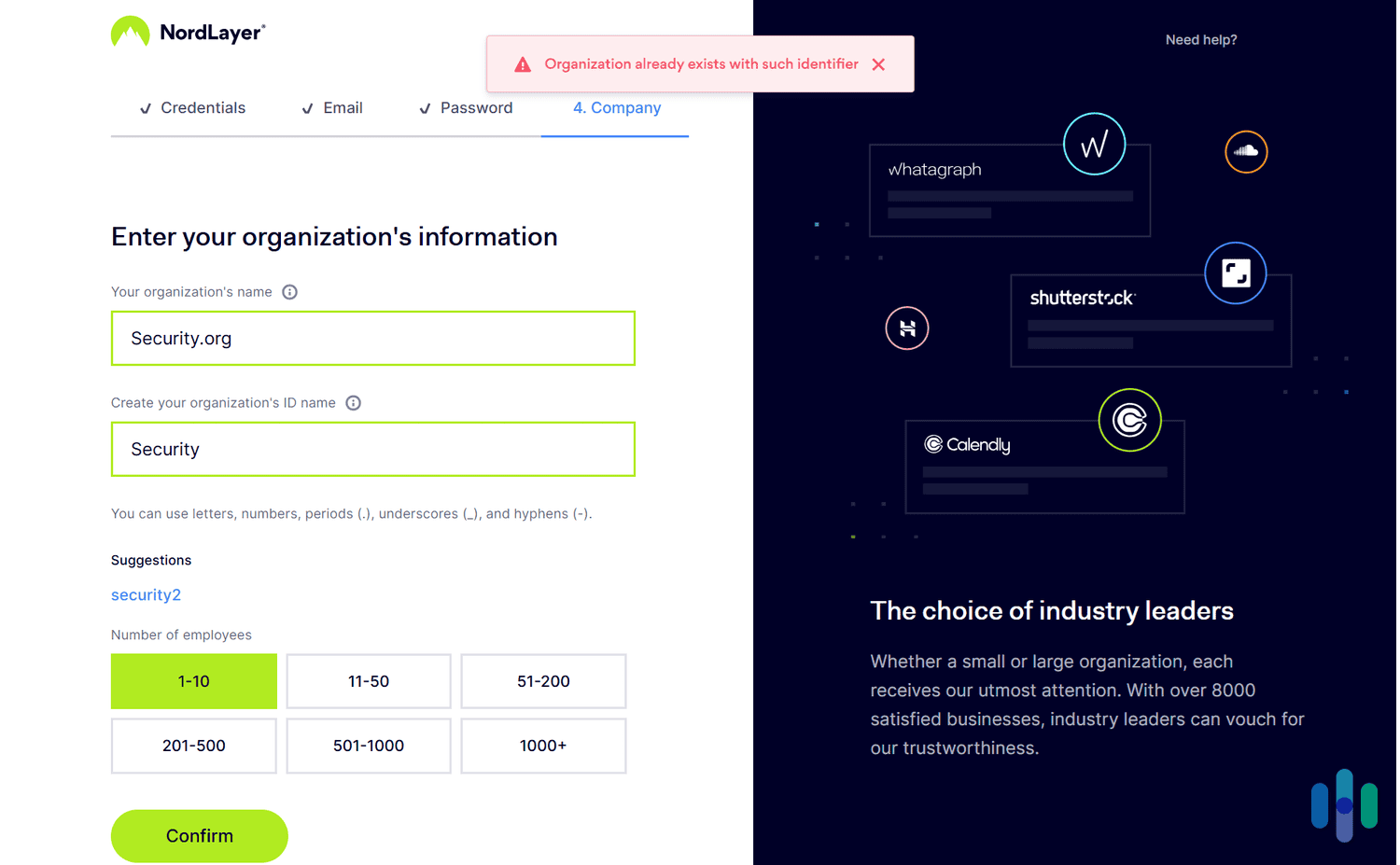Click the organization's ID name input field
Screen dimensions: 1400x865
pyautogui.click(x=373, y=450)
